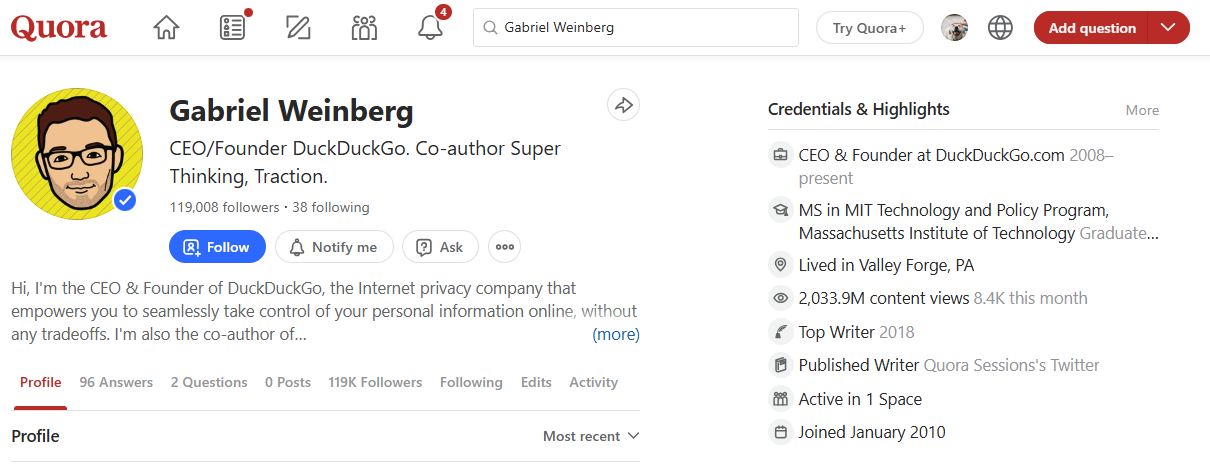Open the Most recent sort dropdown

click(590, 436)
